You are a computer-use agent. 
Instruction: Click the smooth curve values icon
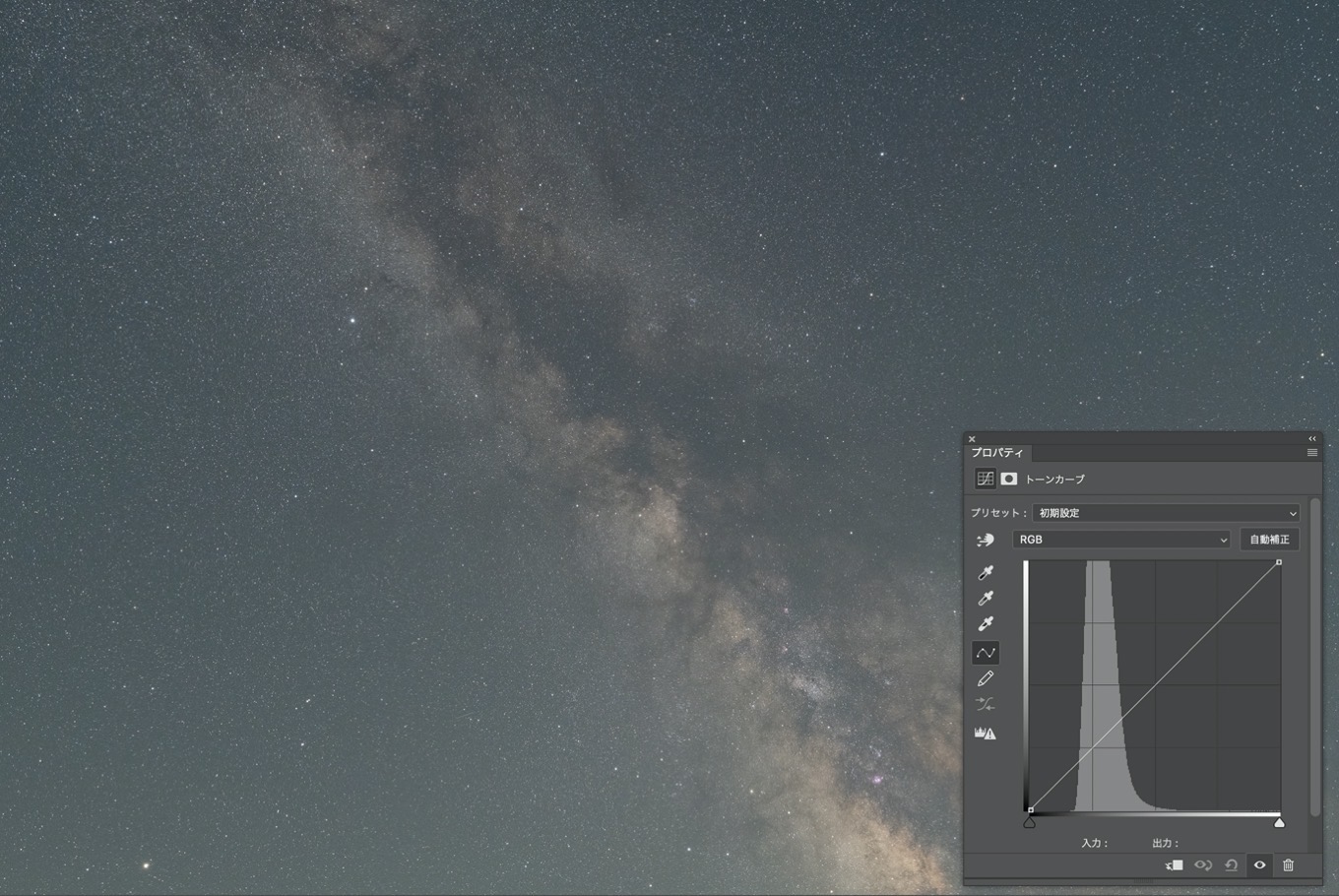(985, 704)
